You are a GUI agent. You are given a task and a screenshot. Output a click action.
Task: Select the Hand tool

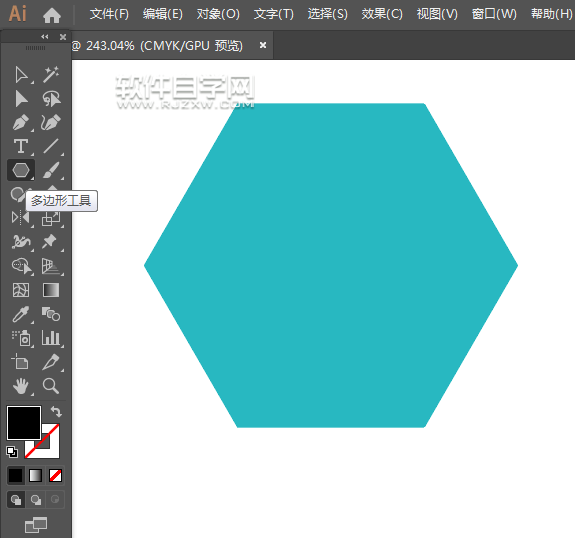[x=21, y=386]
